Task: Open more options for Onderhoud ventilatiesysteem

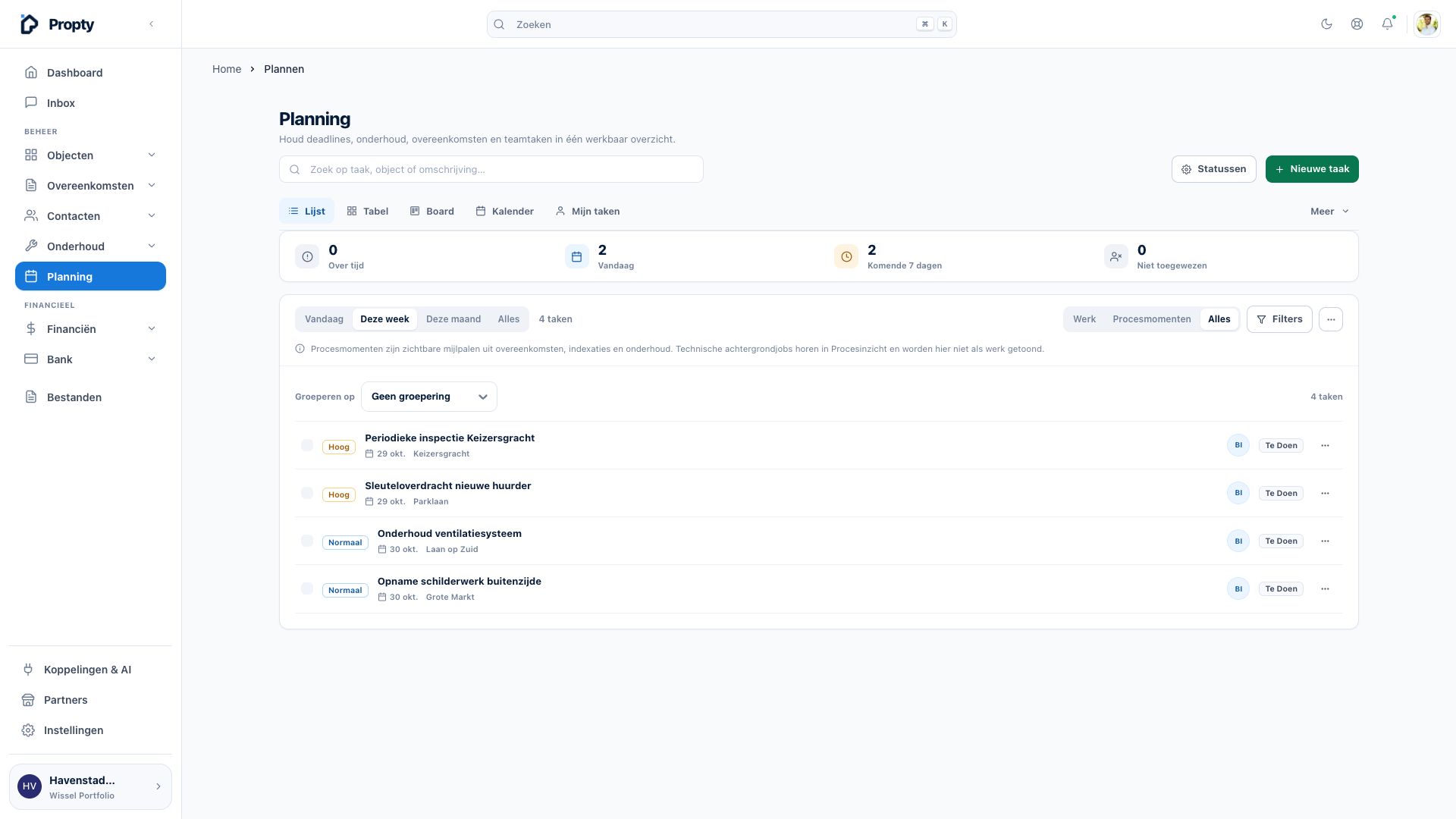Action: pyautogui.click(x=1325, y=541)
